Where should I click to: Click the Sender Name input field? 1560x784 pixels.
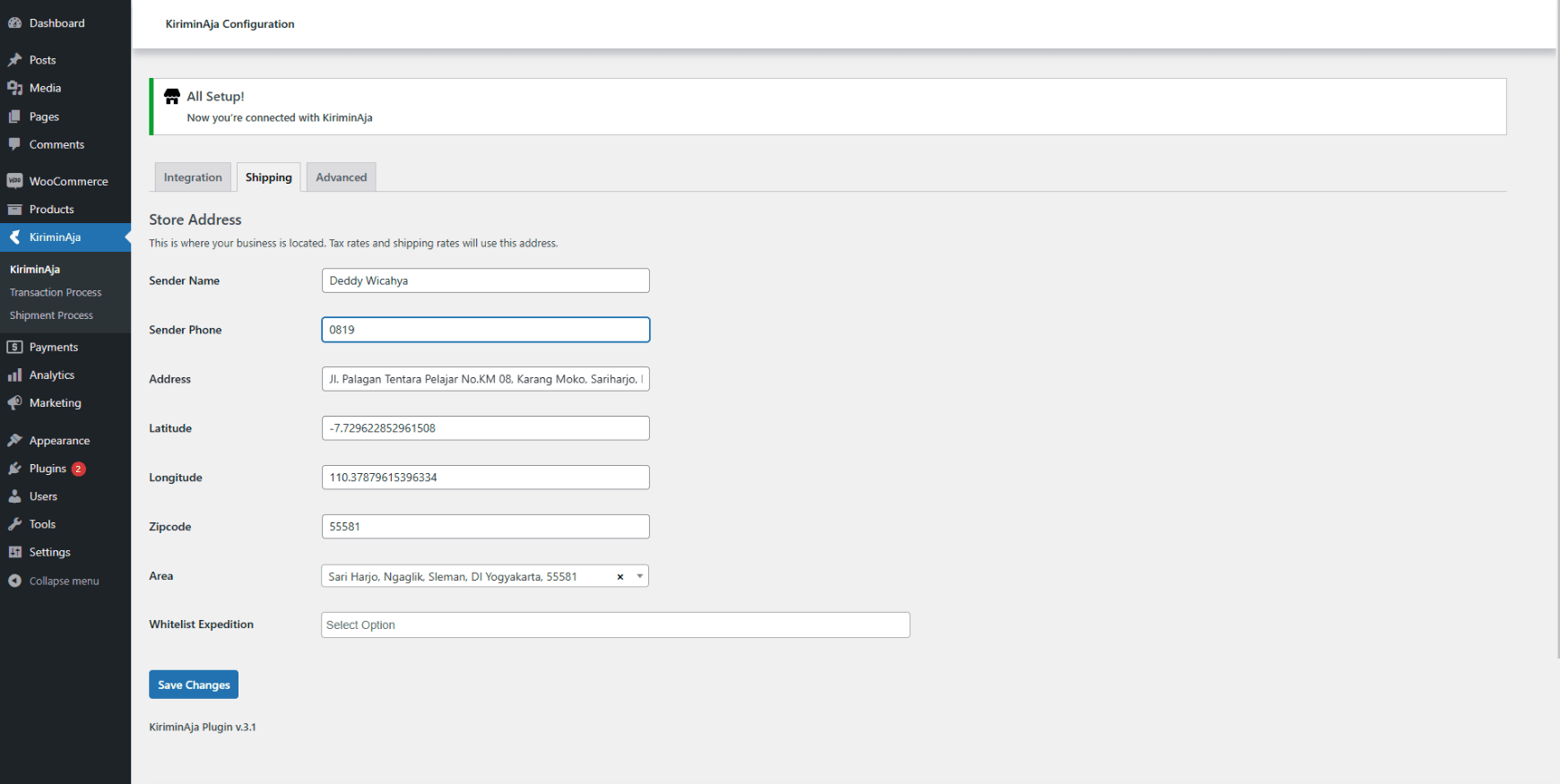(x=485, y=280)
